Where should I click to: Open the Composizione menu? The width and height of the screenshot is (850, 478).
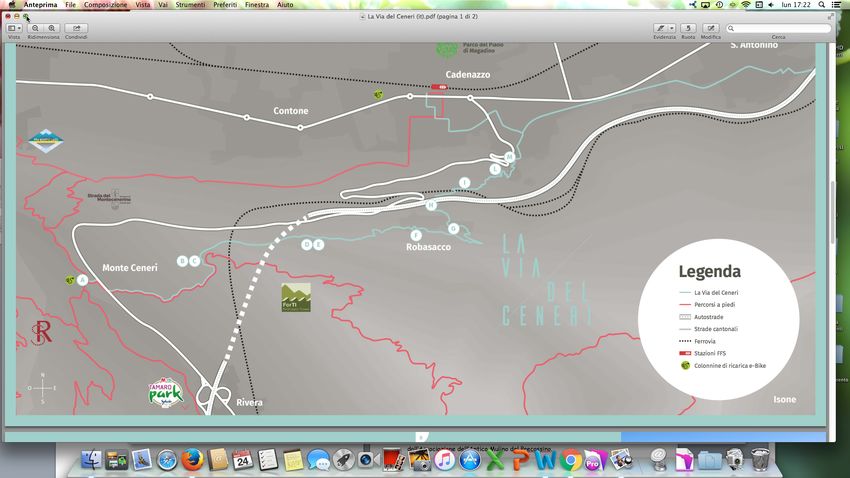pyautogui.click(x=105, y=5)
